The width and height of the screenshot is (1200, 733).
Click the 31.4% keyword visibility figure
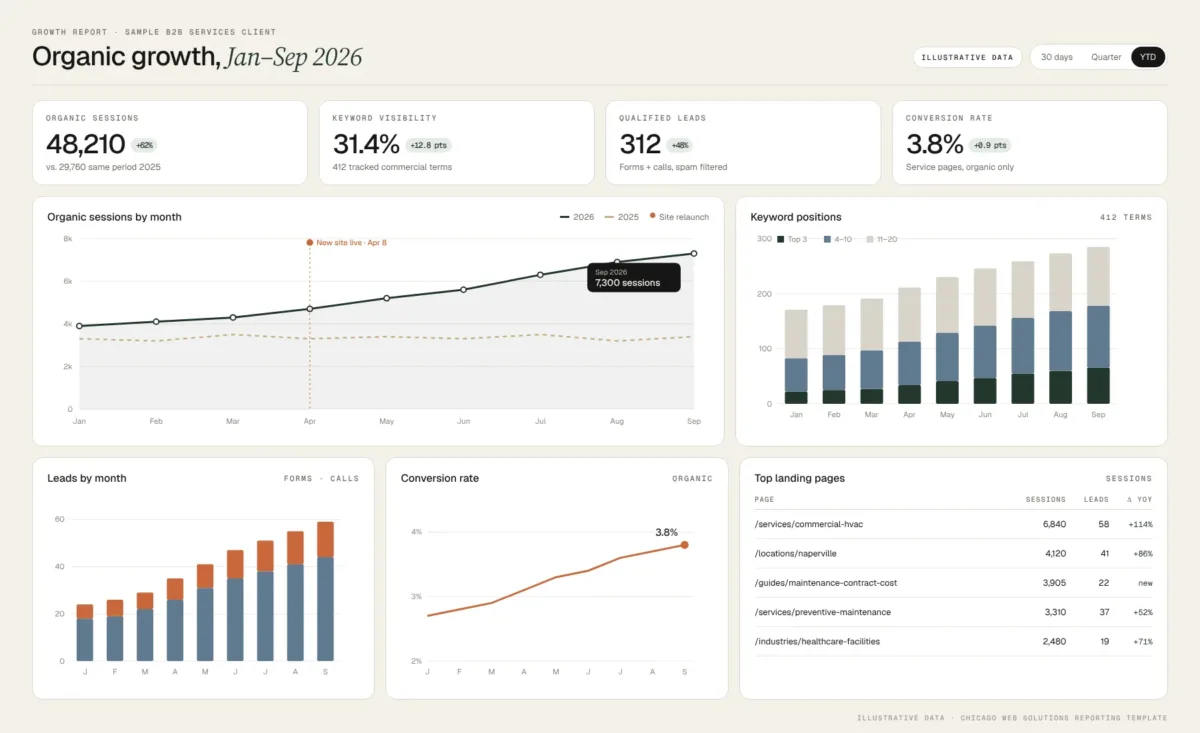[366, 145]
